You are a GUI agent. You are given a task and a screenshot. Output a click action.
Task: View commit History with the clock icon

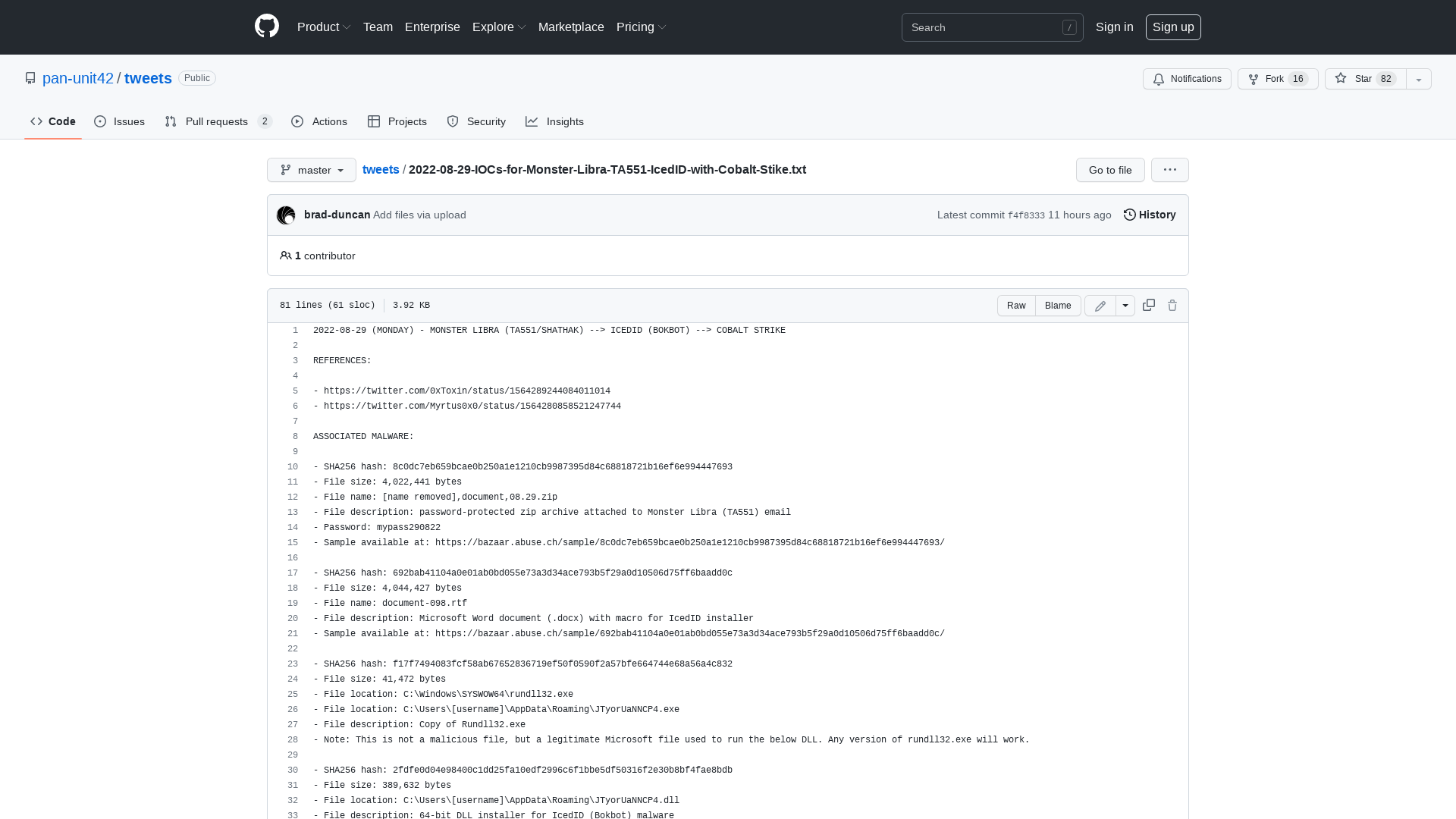tap(1148, 215)
